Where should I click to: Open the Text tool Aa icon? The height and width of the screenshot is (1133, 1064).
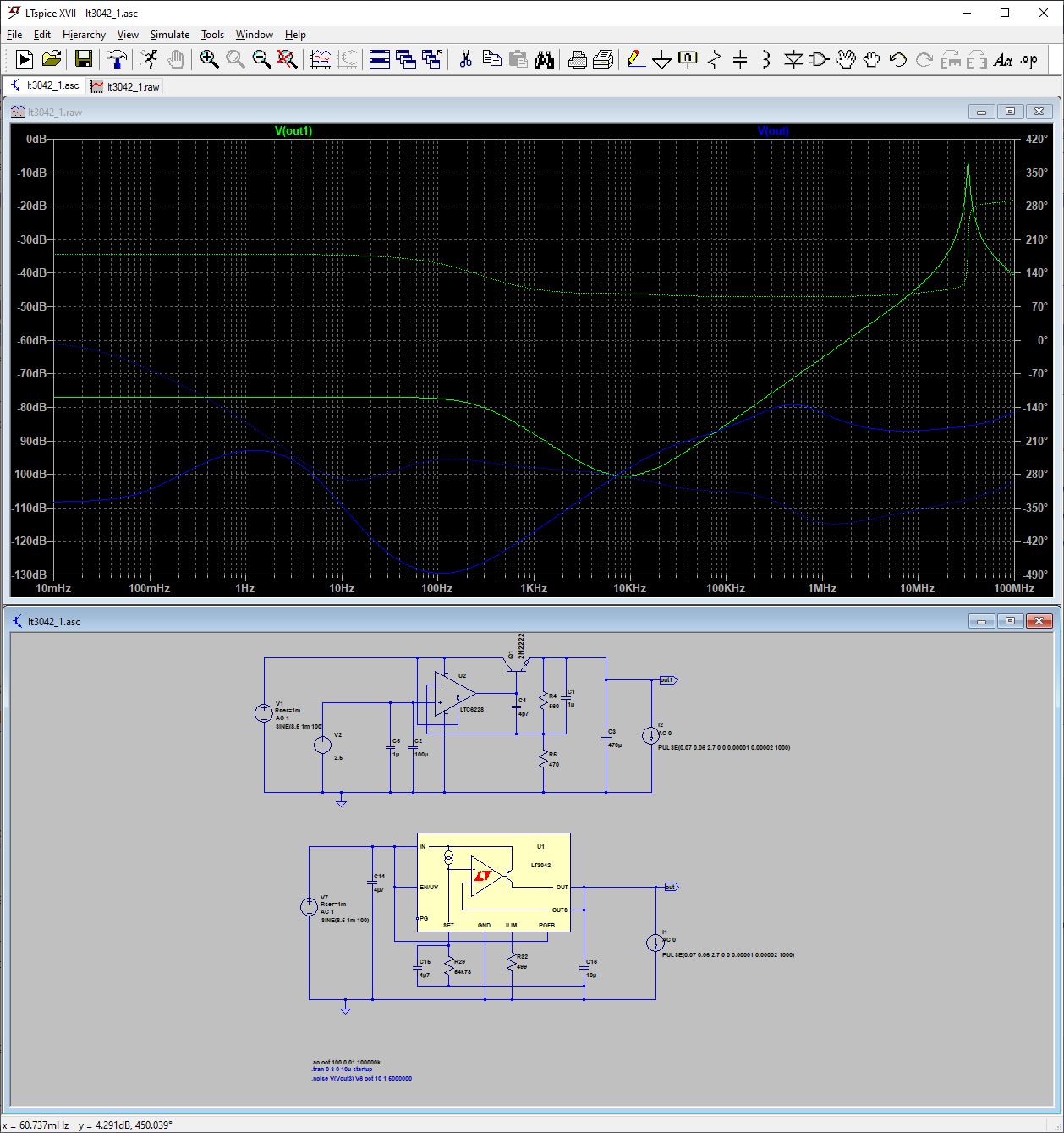(1002, 59)
